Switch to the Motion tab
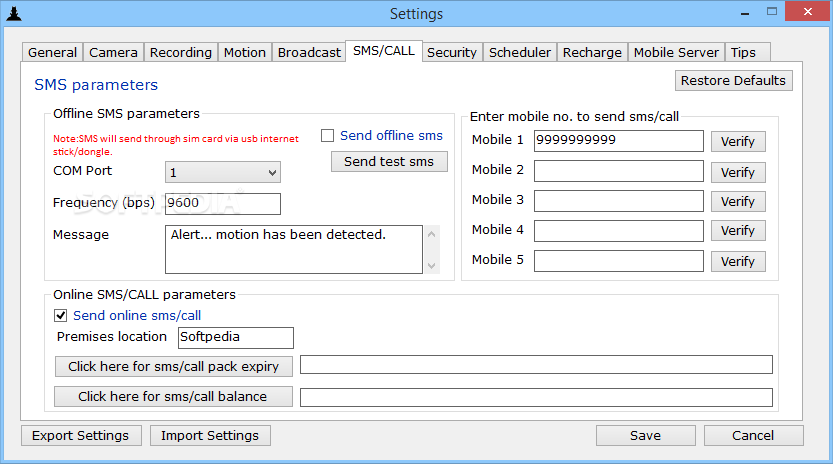Screen dimensions: 833x464 click(244, 52)
